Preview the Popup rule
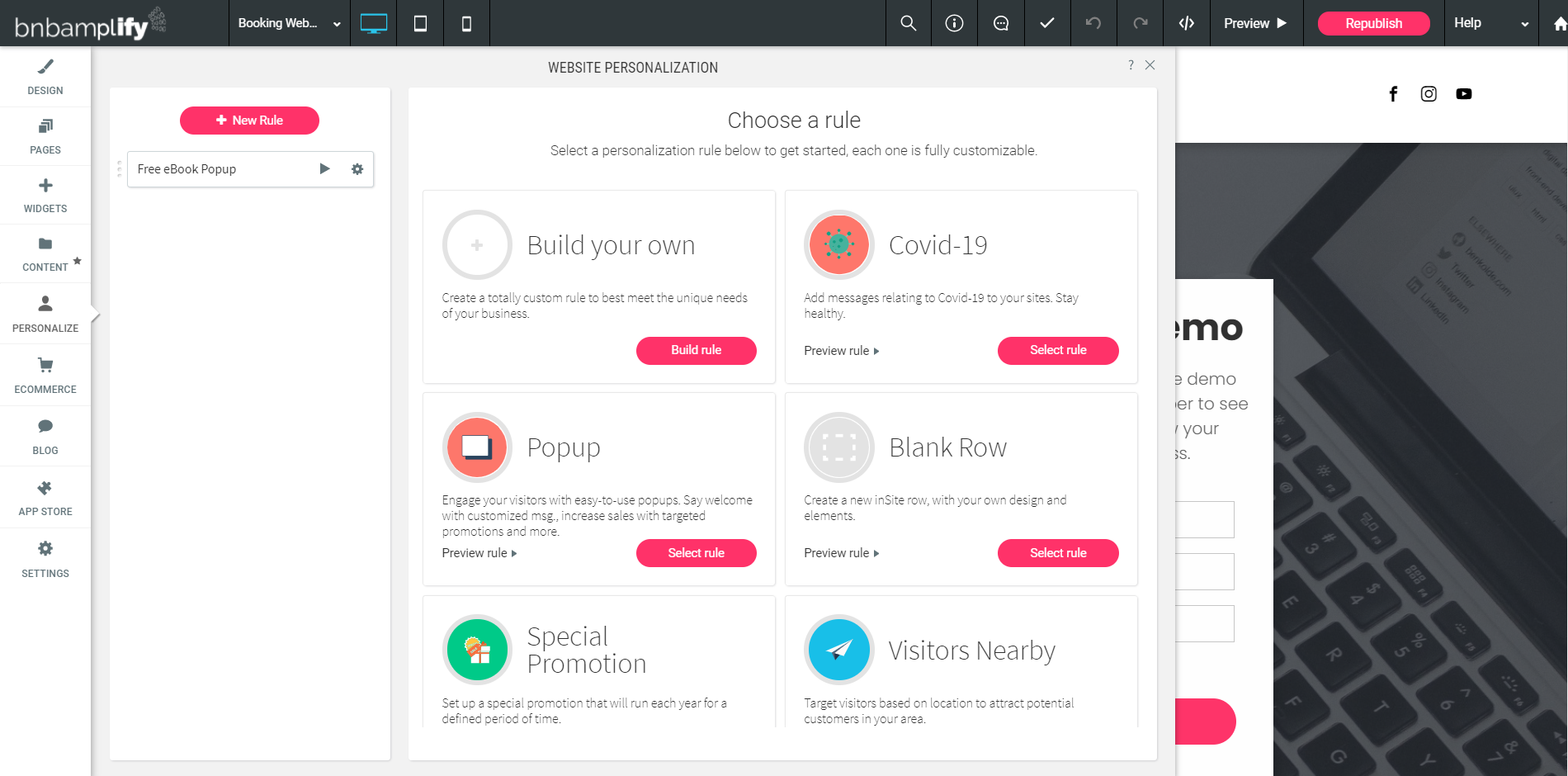 tap(479, 553)
